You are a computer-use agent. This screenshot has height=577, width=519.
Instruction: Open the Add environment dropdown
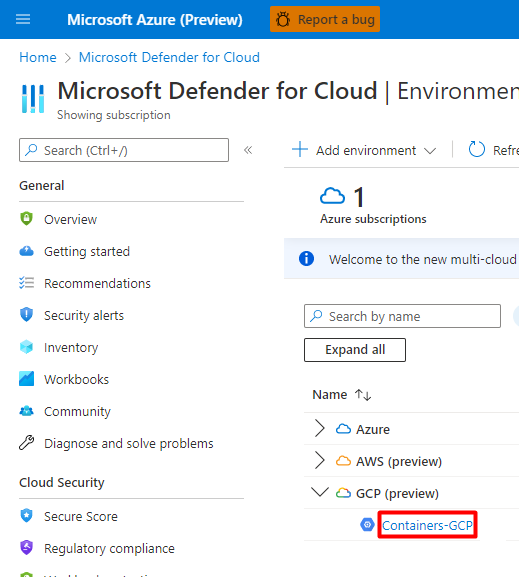[x=364, y=150]
